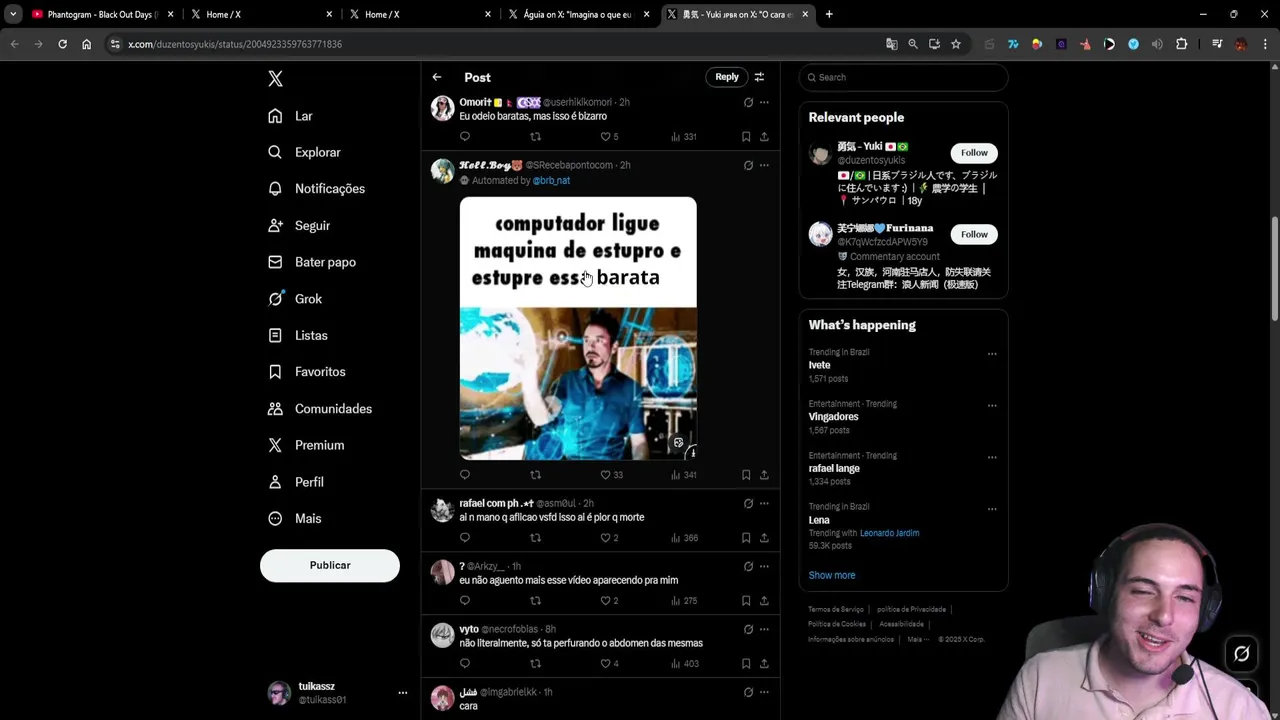Screen dimensions: 1280x720
Task: Open the Ivete trending topic
Action: click(819, 365)
